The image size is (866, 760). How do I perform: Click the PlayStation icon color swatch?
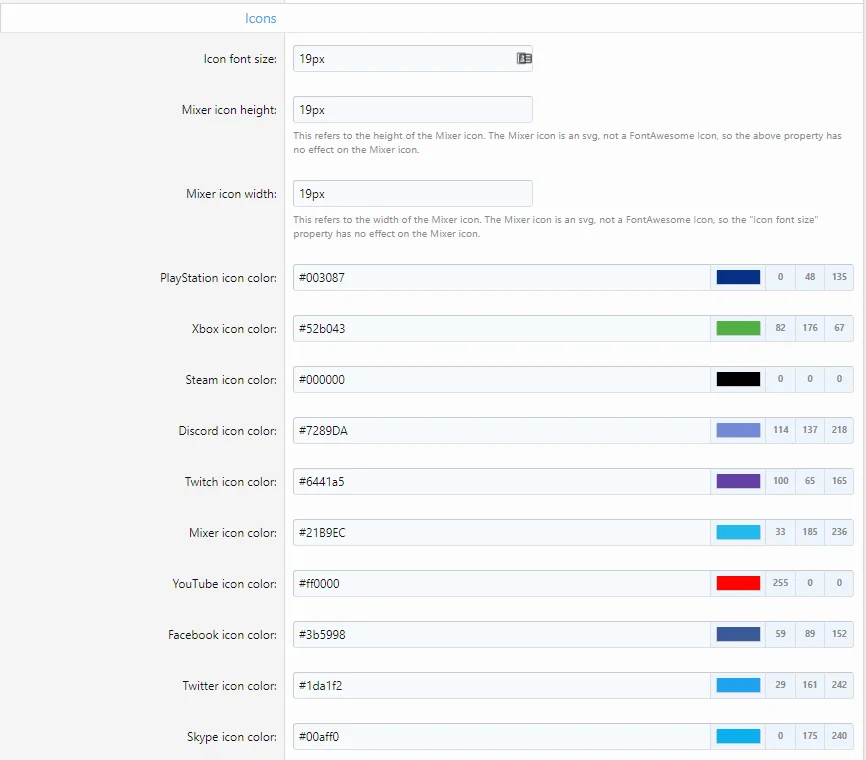[738, 278]
